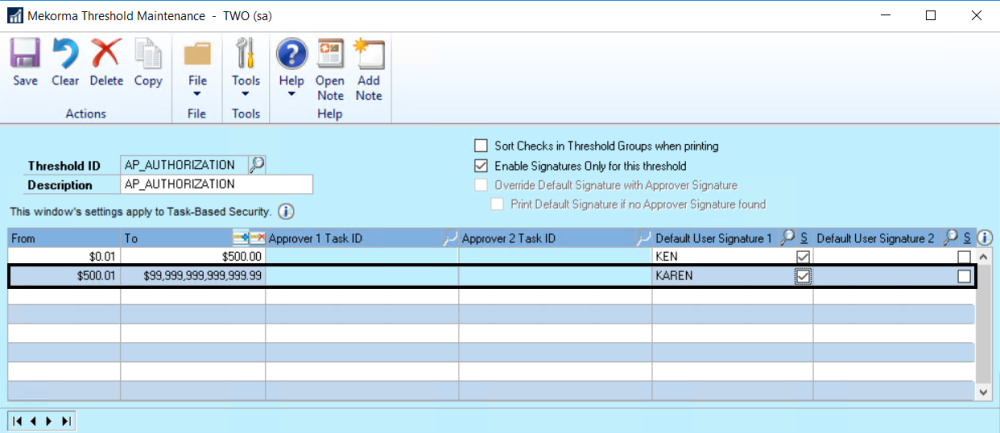Click the insert row icon in To header
Image resolution: width=1000 pixels, height=433 pixels.
[241, 239]
